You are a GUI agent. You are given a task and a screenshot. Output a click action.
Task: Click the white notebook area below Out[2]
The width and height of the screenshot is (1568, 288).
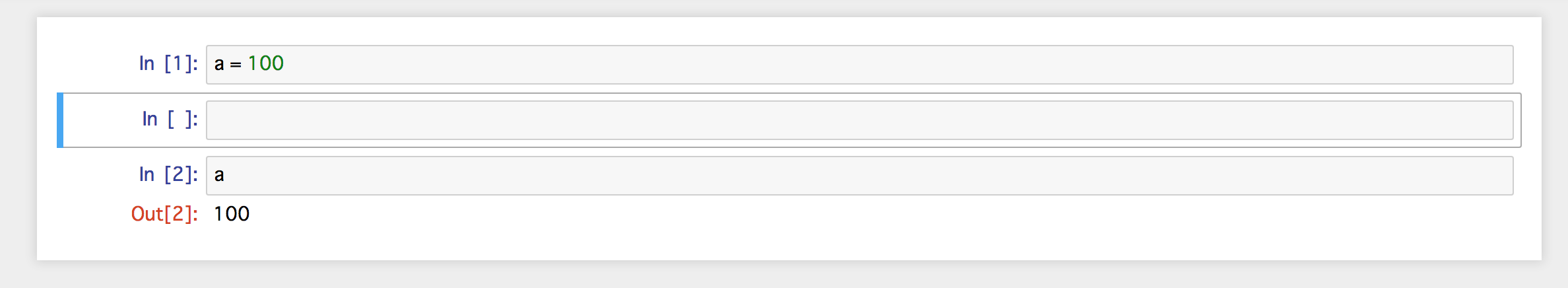click(789, 244)
